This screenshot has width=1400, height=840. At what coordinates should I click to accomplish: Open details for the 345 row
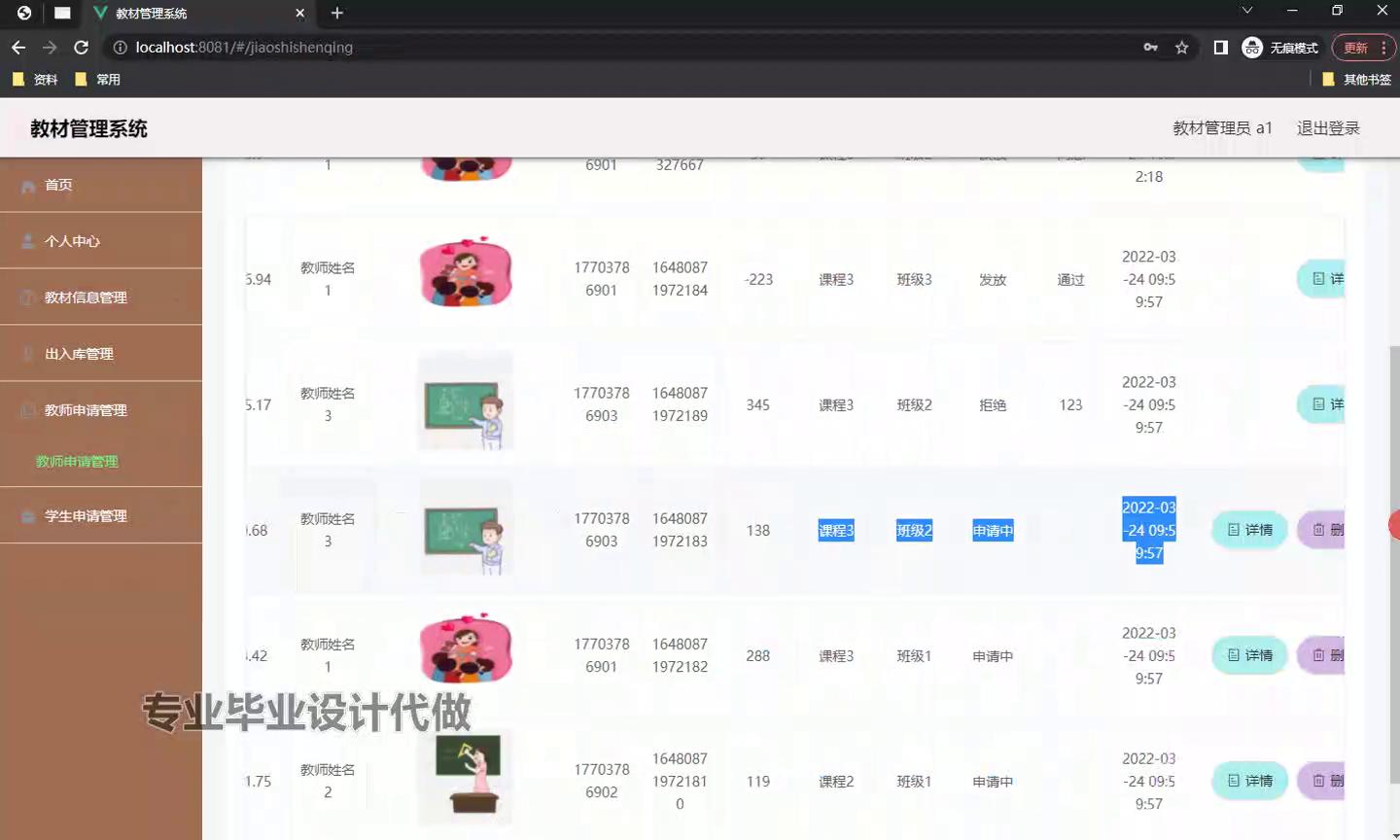pos(1321,404)
